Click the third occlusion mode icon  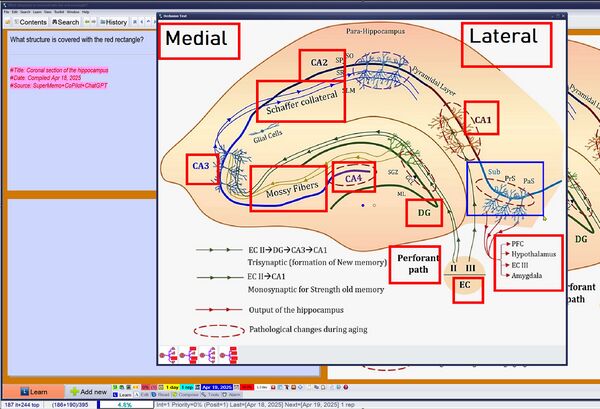point(208,355)
